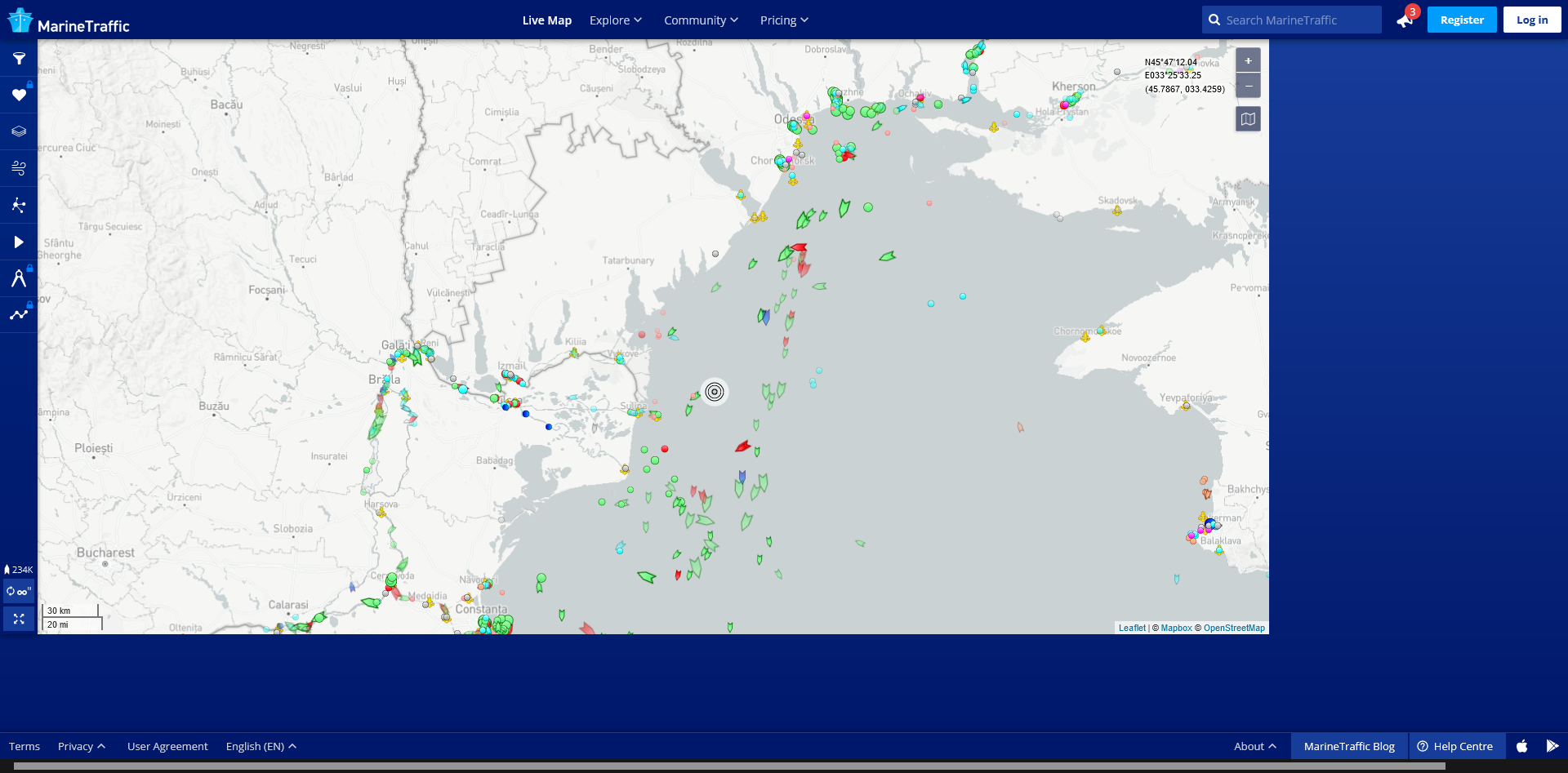This screenshot has width=1568, height=773.
Task: Click the auto-refresh infinity timer button
Action: pos(19,591)
